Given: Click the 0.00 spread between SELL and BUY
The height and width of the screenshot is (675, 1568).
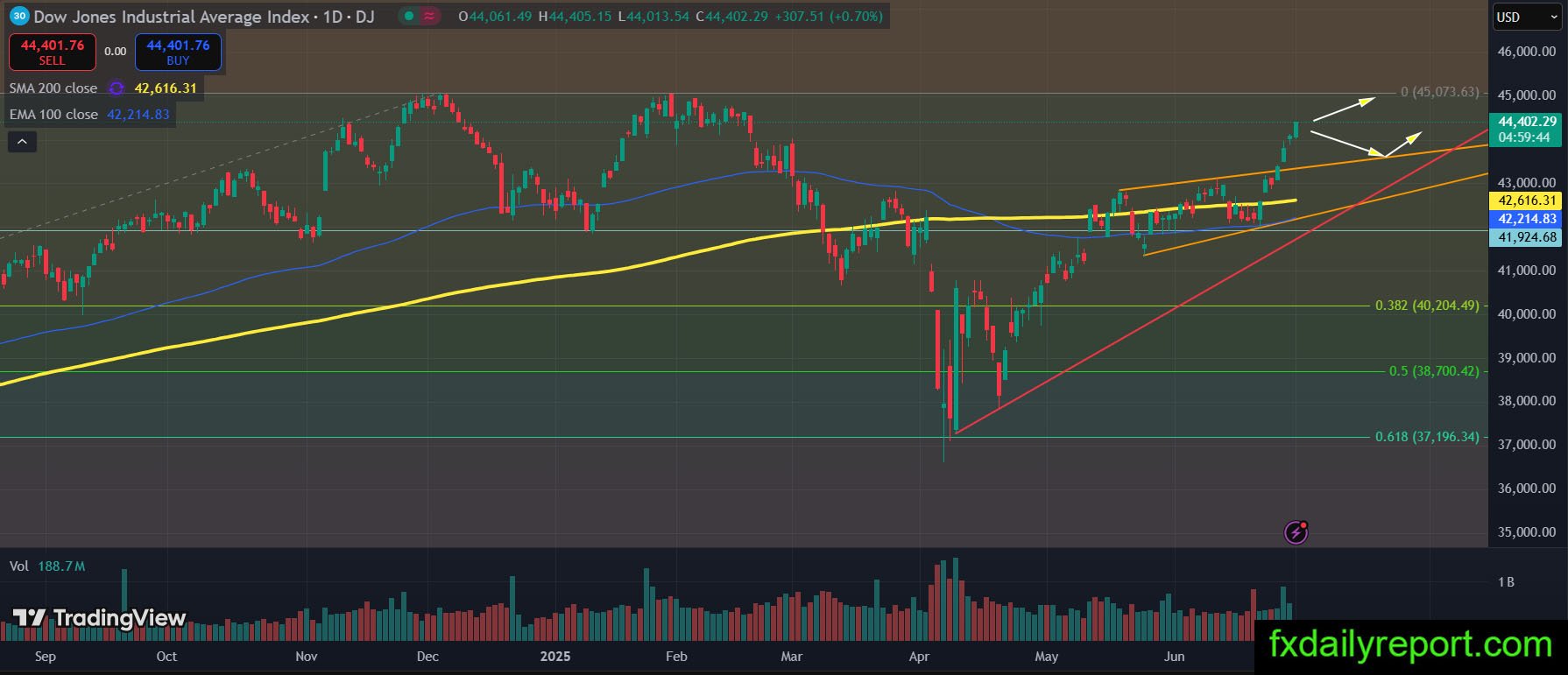Looking at the screenshot, I should (116, 52).
